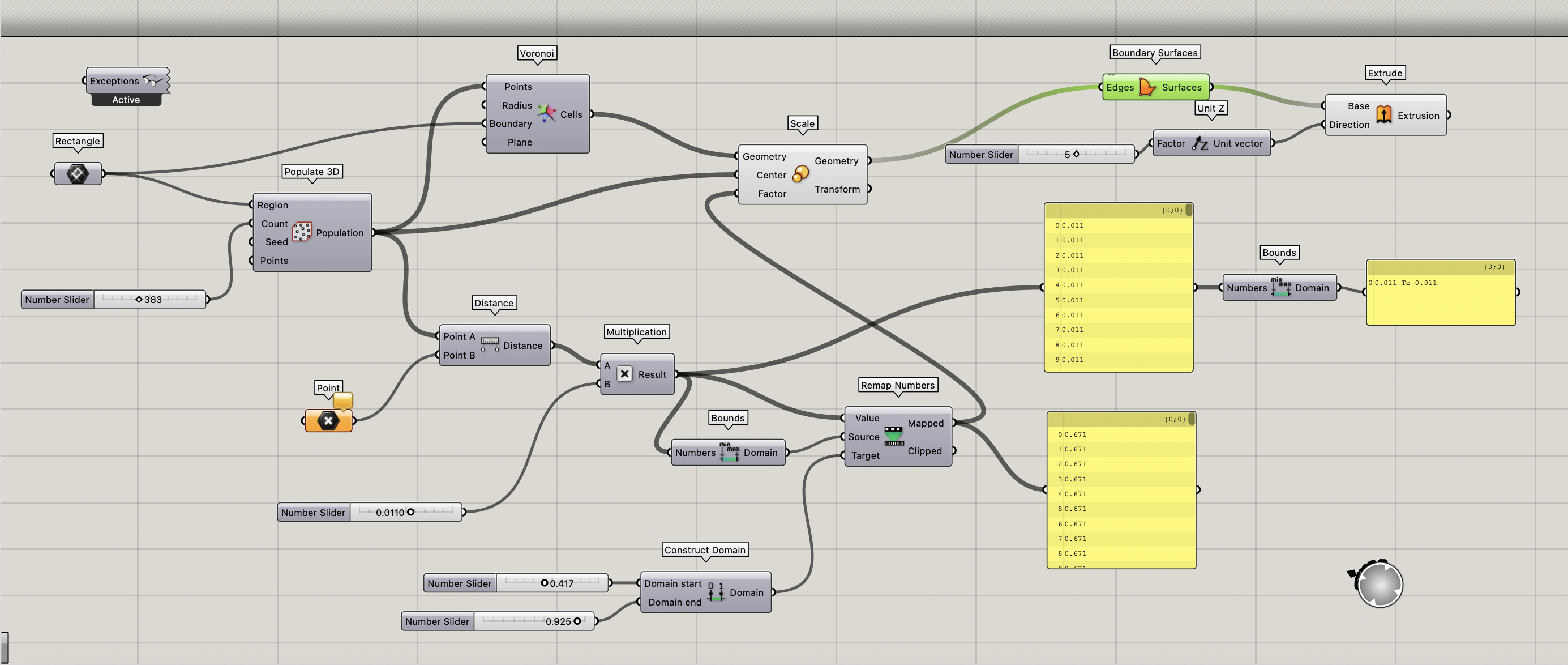Click the panel showing 0.011 To 0.011

coord(1440,293)
